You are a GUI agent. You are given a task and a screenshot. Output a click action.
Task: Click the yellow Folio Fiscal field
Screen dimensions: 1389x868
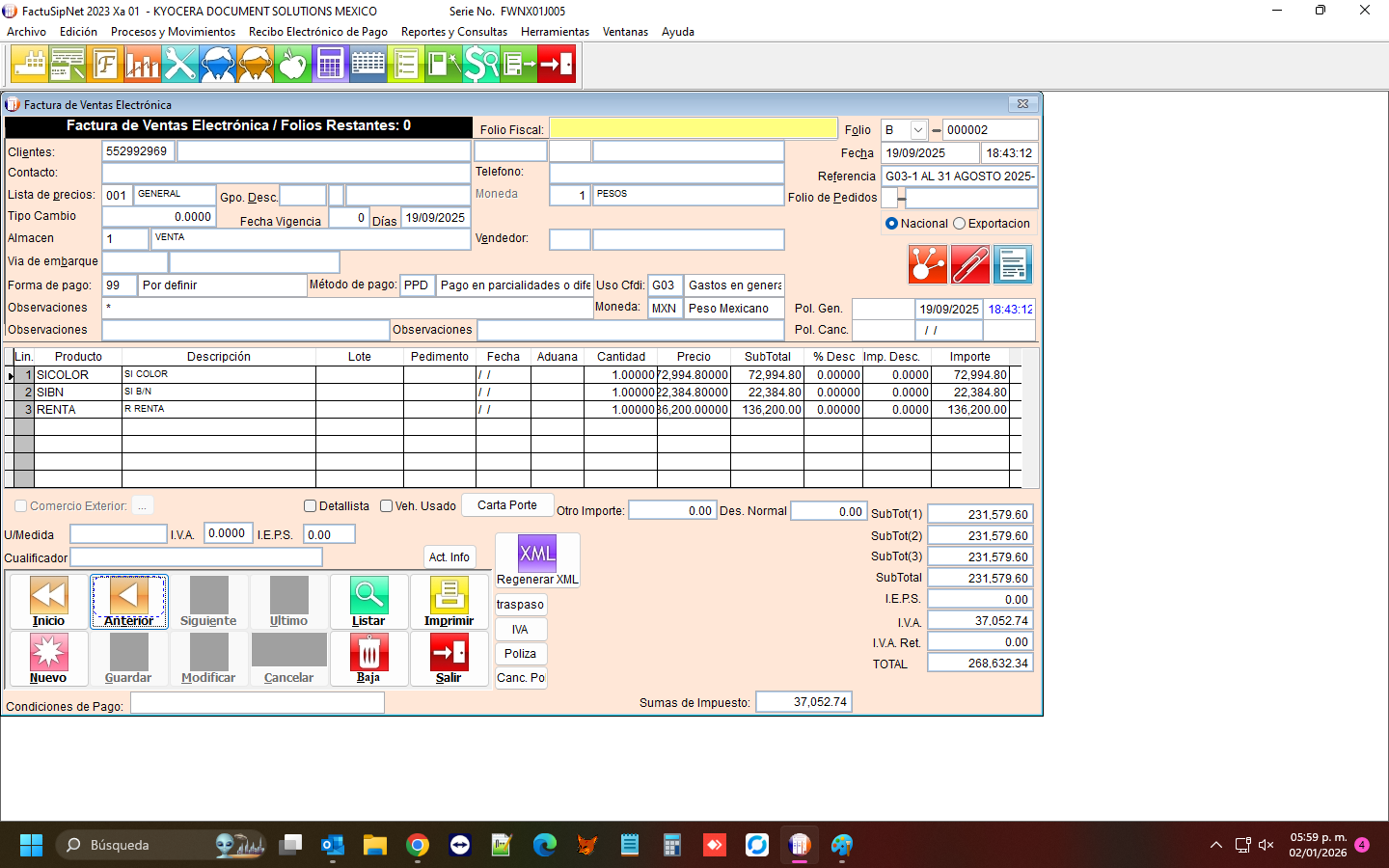click(x=694, y=129)
